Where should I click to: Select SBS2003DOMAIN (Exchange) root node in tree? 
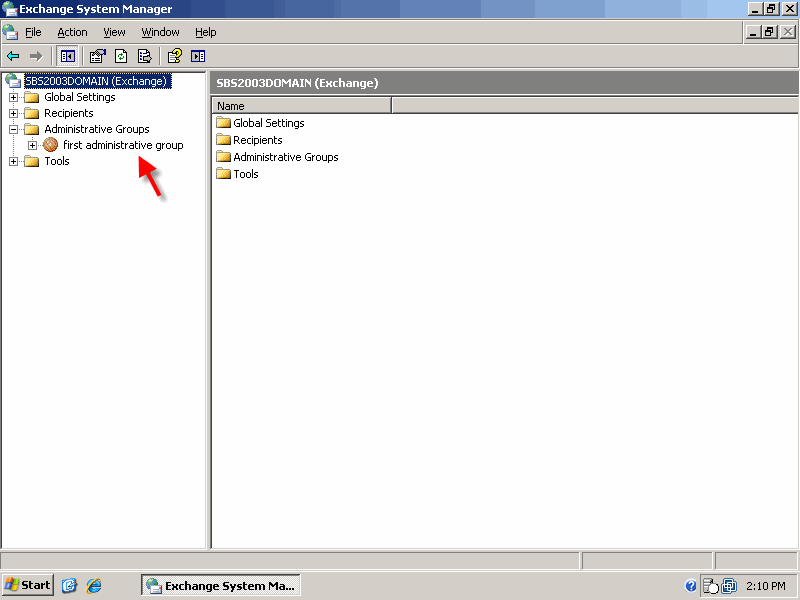[96, 81]
